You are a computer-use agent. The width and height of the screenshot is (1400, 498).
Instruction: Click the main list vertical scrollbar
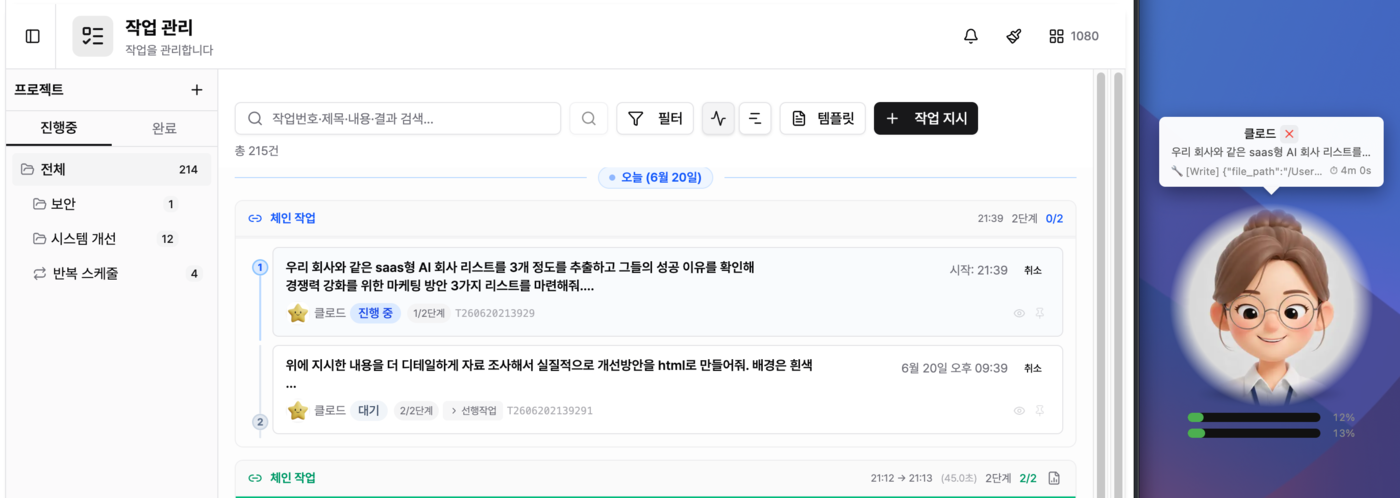pos(1101,284)
